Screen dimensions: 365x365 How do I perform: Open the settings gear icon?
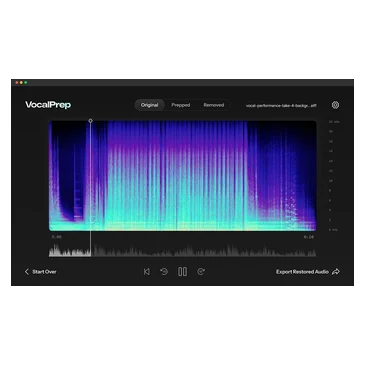[335, 105]
